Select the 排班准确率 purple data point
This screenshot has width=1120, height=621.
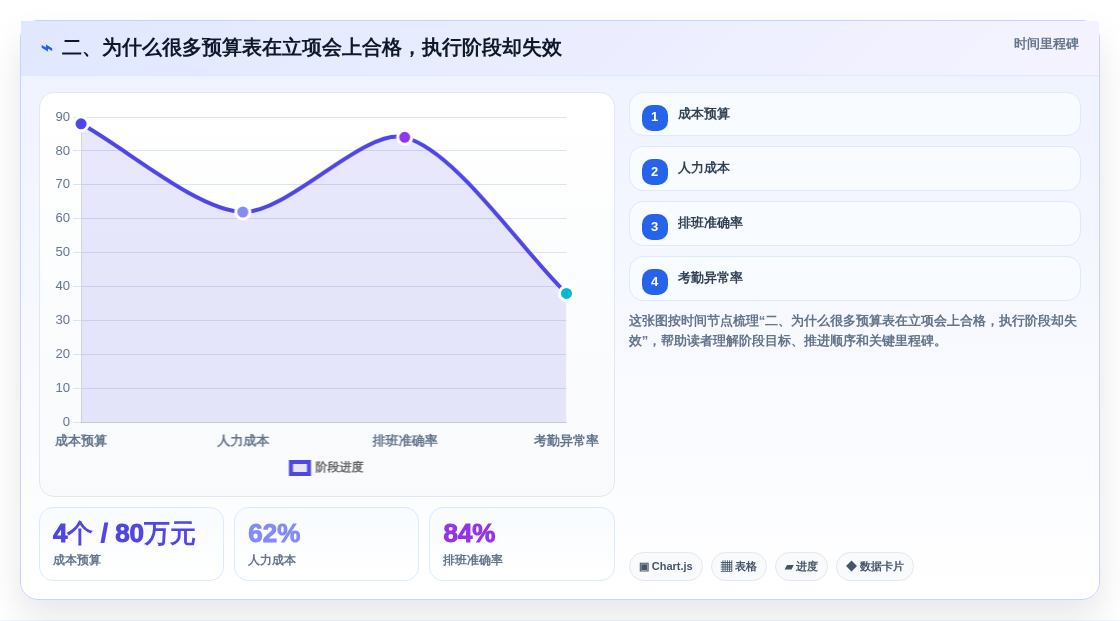[x=405, y=137]
